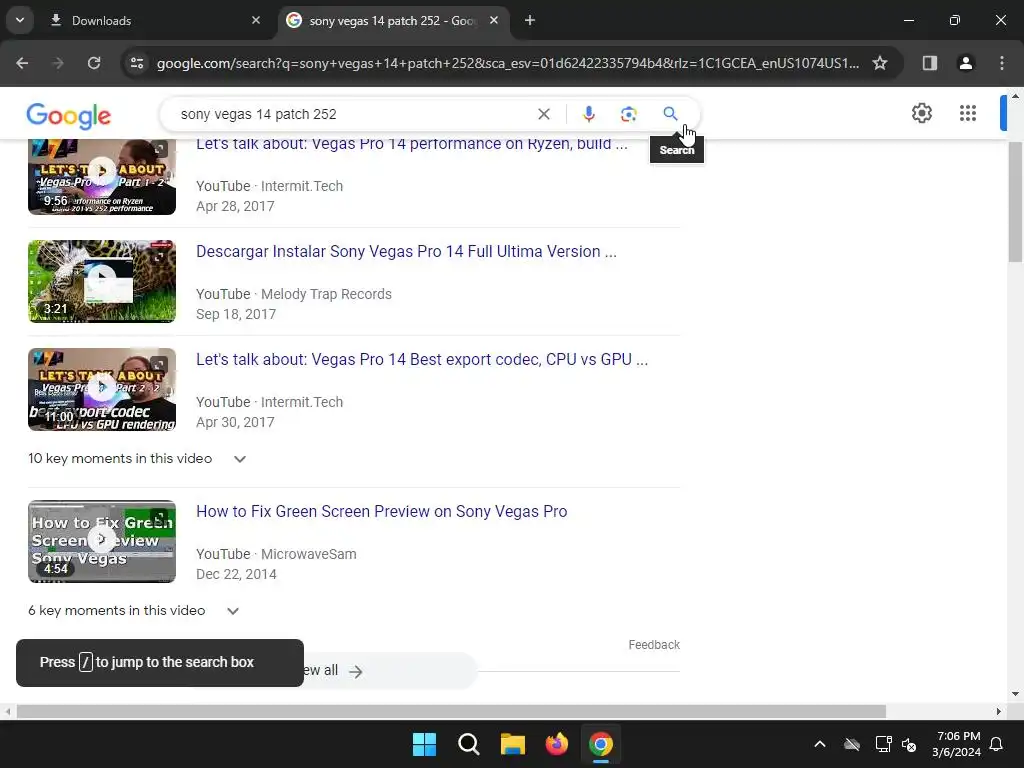Expand 6 key moments in this video
The height and width of the screenshot is (768, 1024).
coord(134,611)
